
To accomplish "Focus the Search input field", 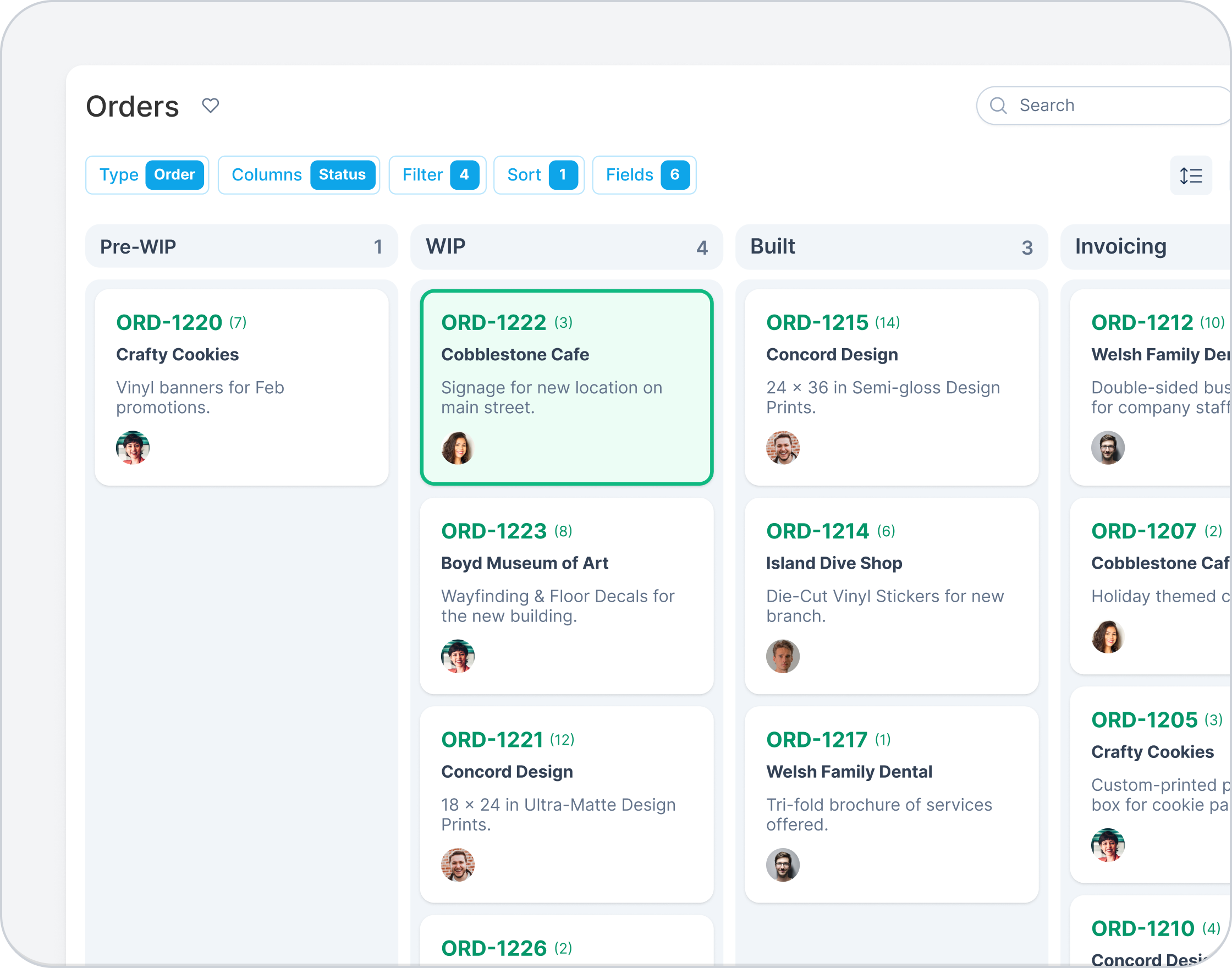I will coord(1111,106).
